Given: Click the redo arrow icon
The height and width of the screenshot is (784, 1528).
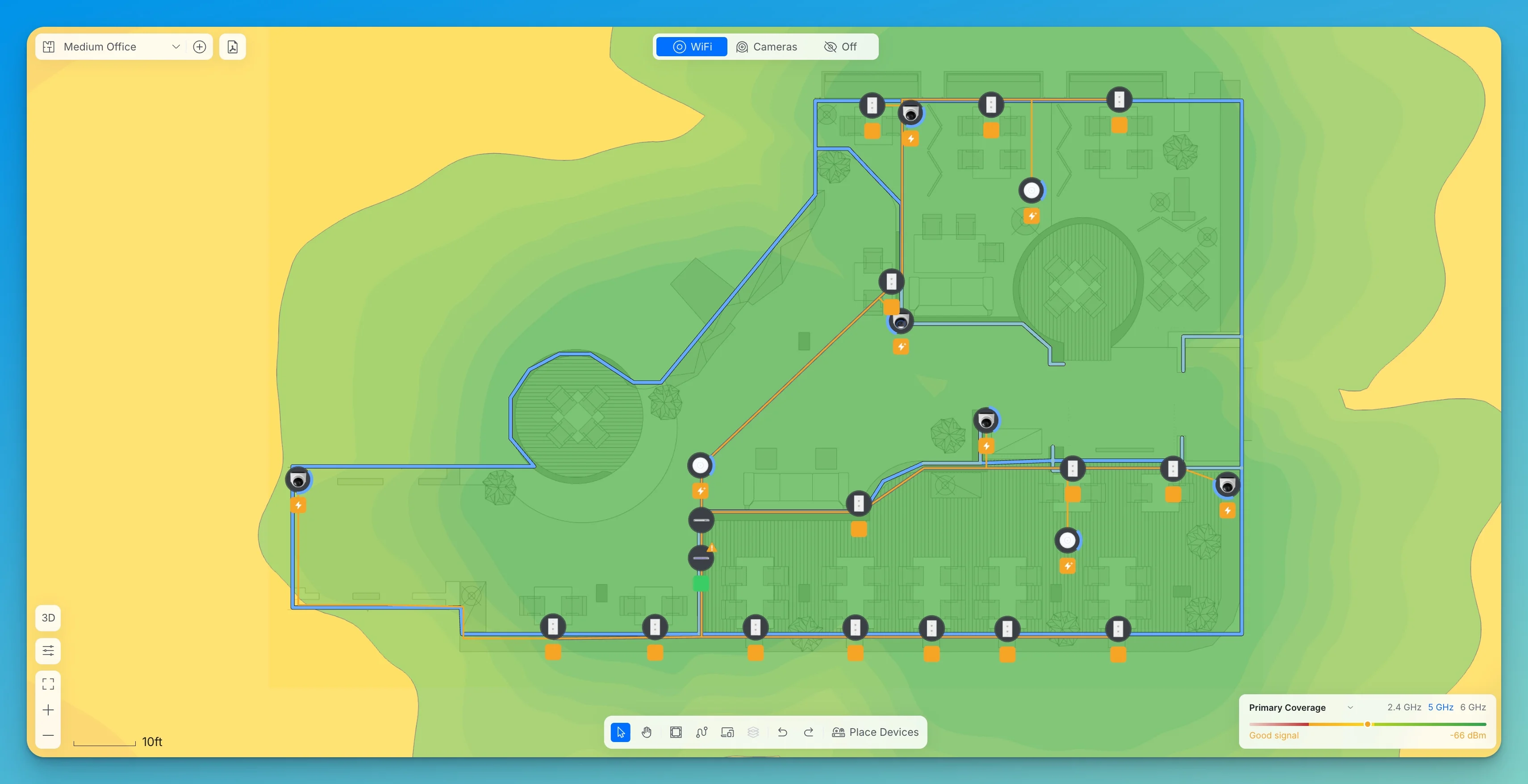Looking at the screenshot, I should pyautogui.click(x=809, y=732).
